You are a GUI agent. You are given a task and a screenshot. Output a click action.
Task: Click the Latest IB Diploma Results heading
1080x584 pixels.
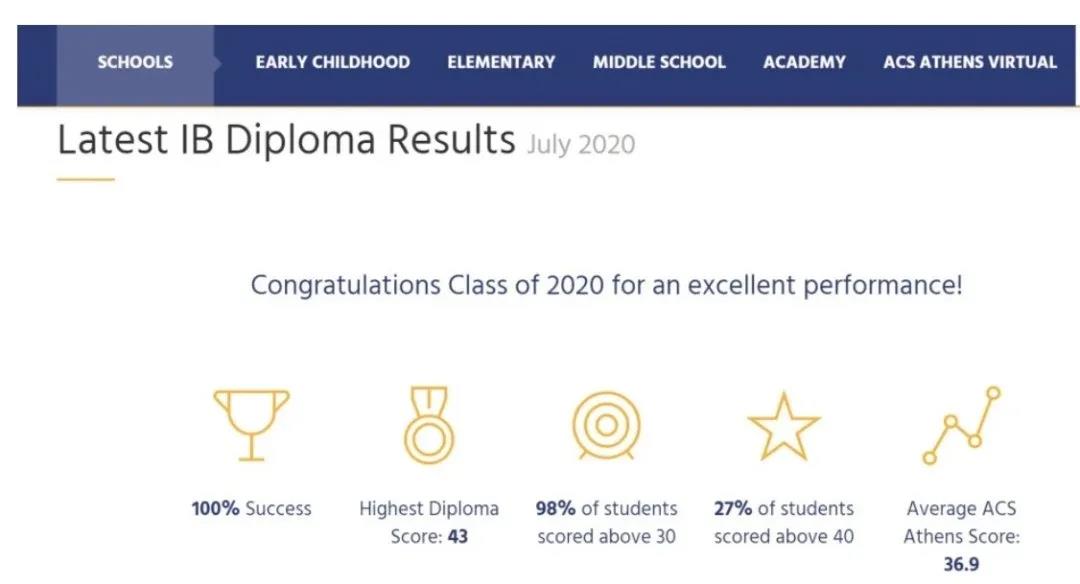286,140
